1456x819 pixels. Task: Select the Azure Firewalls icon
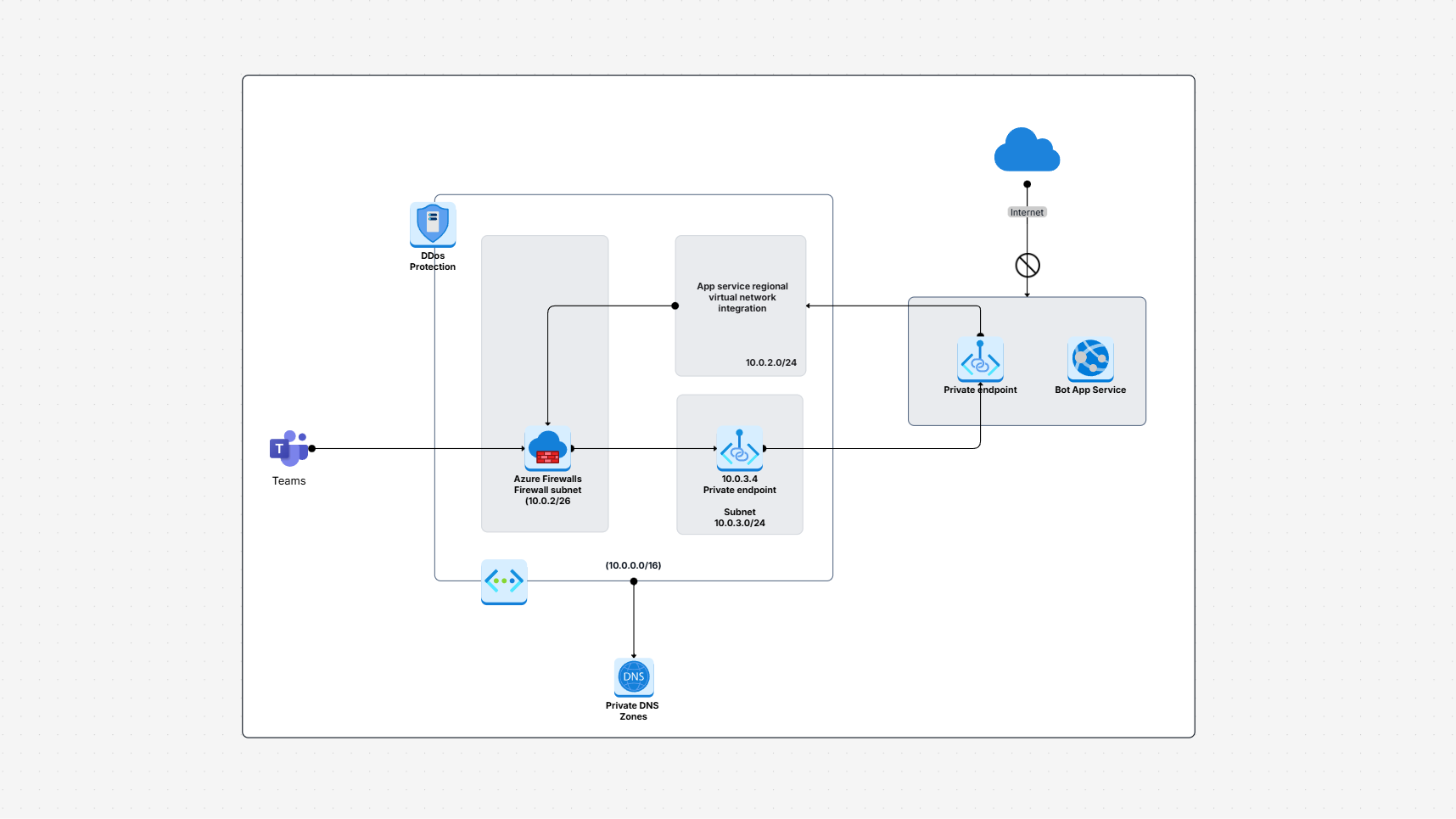tap(547, 449)
